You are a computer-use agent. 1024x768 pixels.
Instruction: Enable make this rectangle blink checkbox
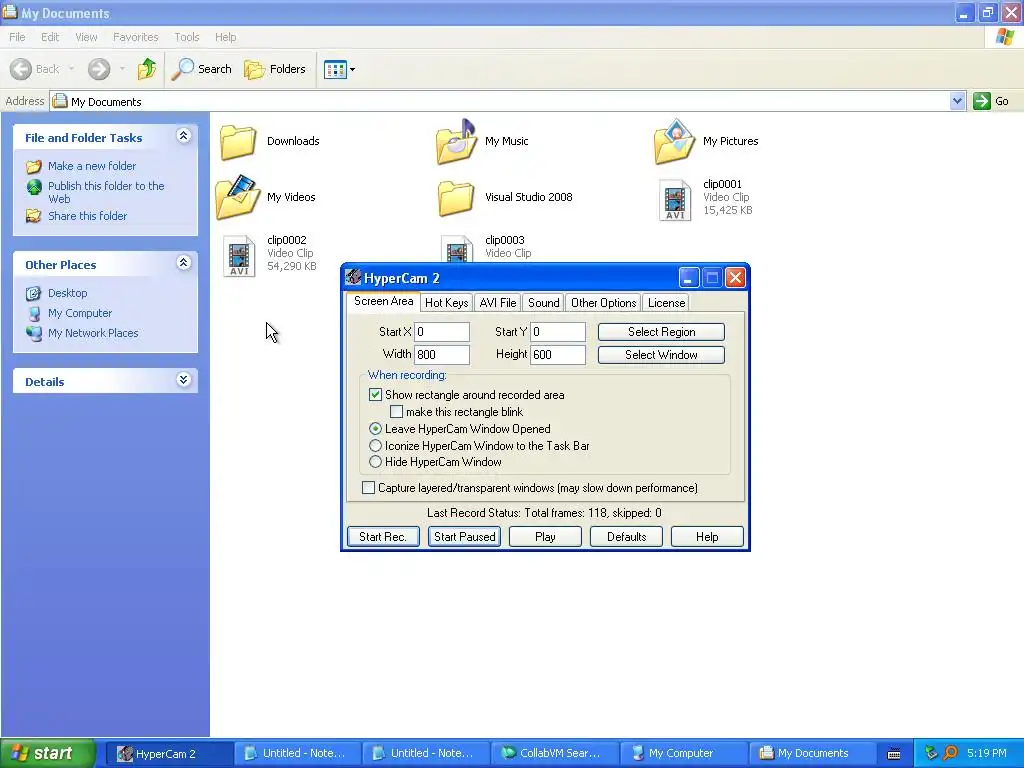[x=396, y=411]
